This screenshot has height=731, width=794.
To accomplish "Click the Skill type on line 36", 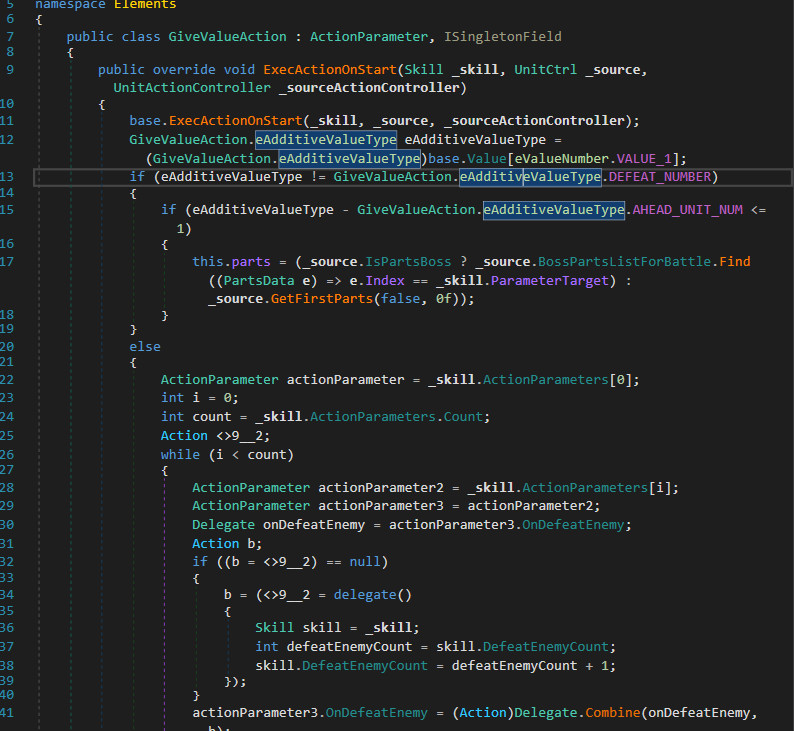I will click(x=274, y=628).
